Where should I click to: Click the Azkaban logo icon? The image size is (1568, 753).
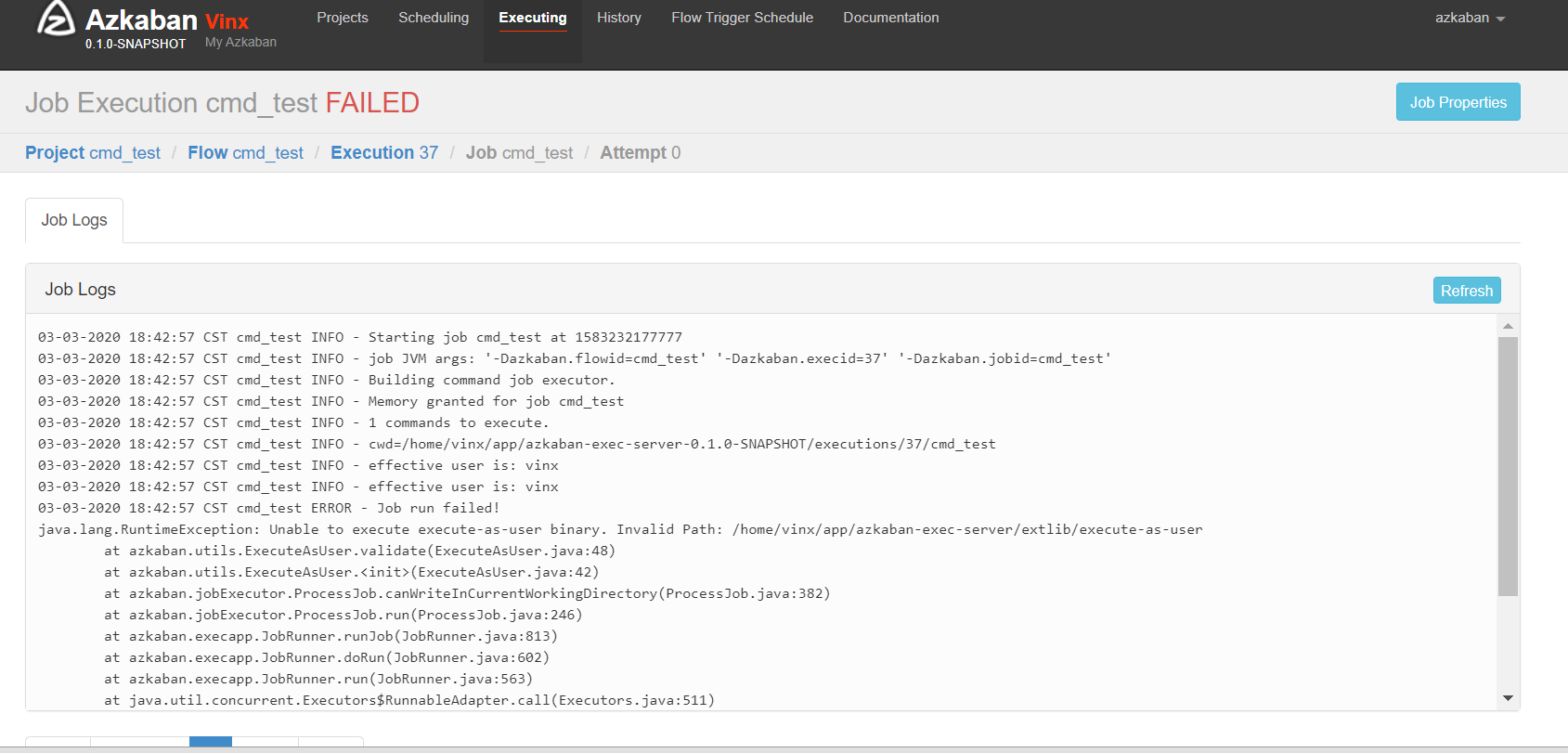55,18
